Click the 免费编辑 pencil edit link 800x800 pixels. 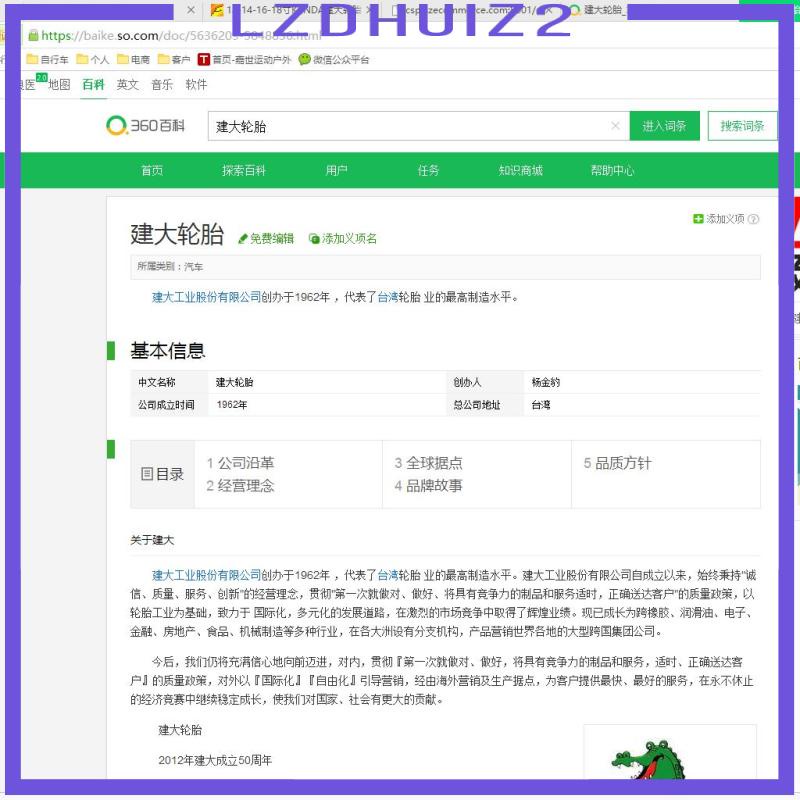click(266, 238)
